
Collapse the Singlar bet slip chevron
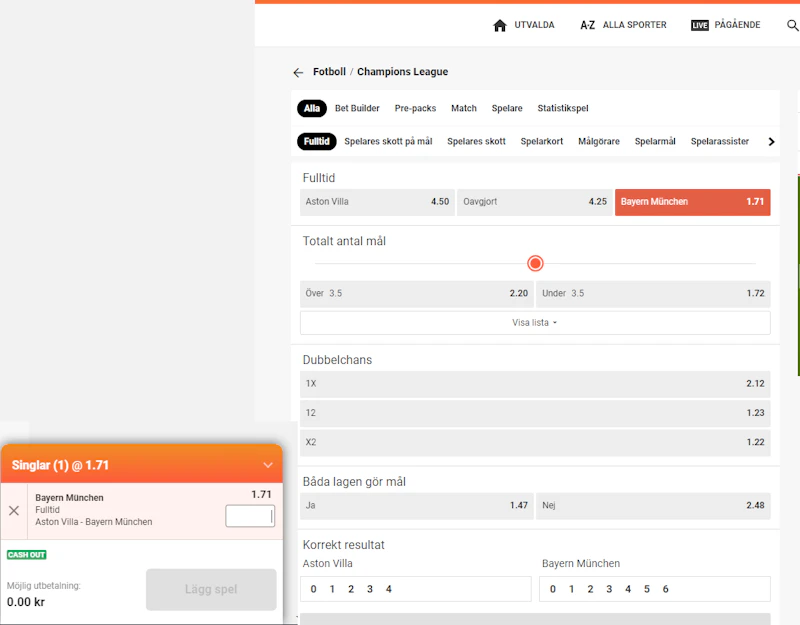pos(267,465)
